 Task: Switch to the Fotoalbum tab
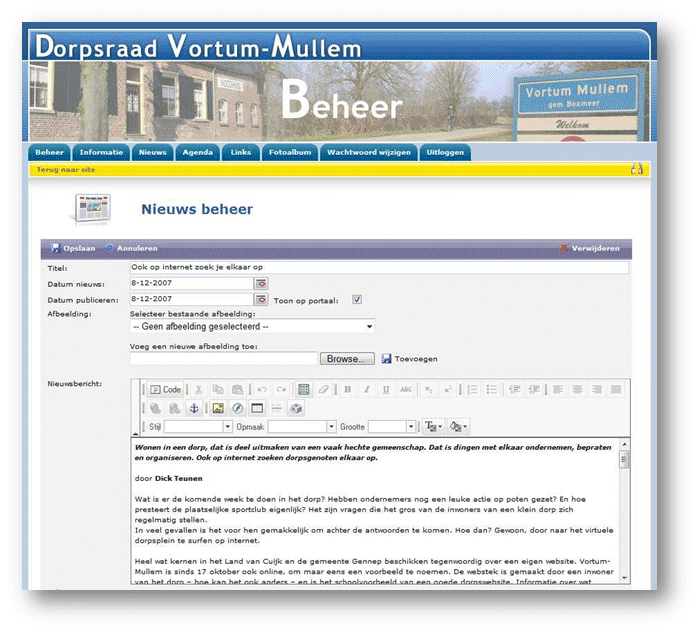coord(289,153)
